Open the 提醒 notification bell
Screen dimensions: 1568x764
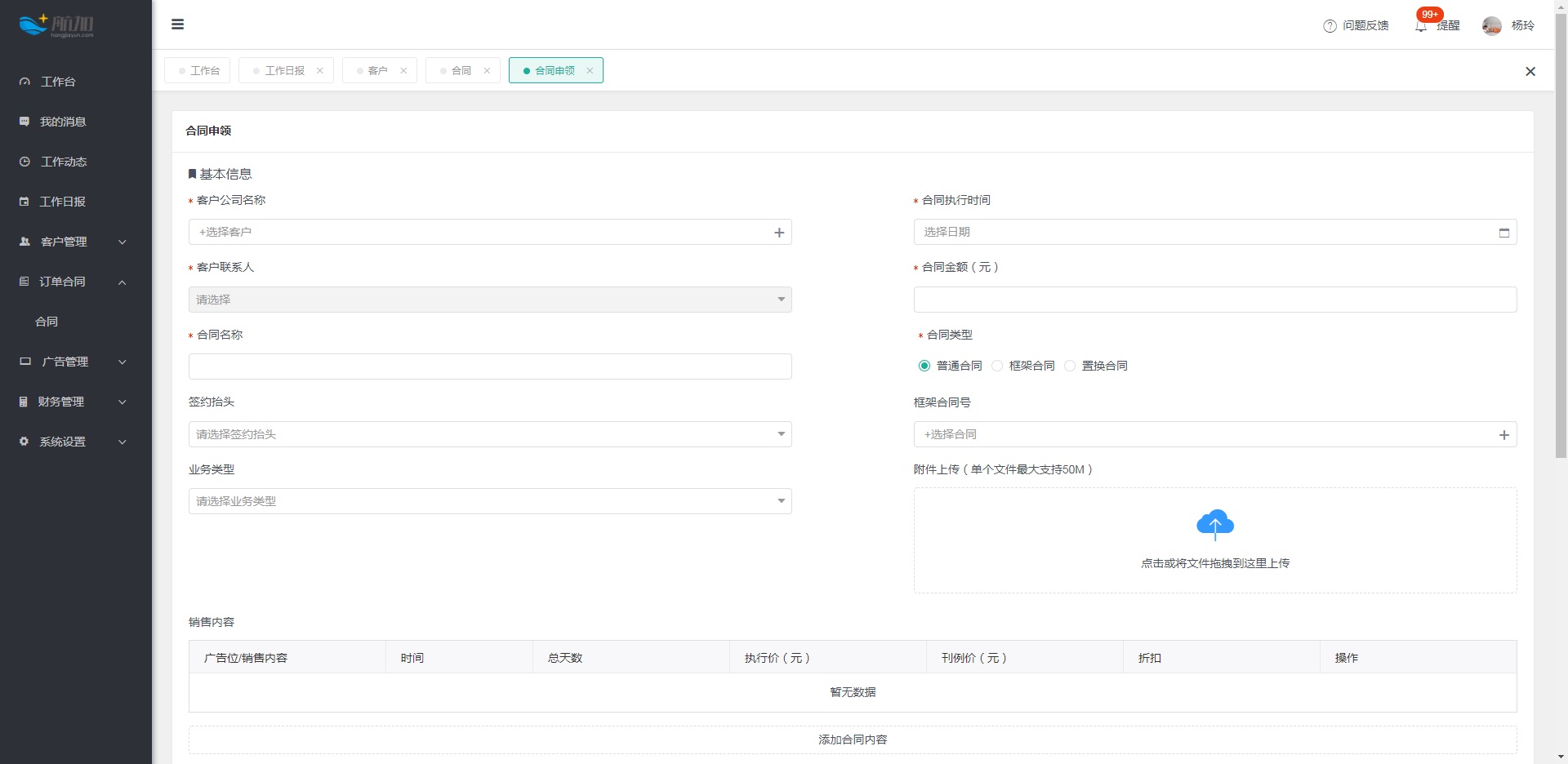[x=1421, y=26]
